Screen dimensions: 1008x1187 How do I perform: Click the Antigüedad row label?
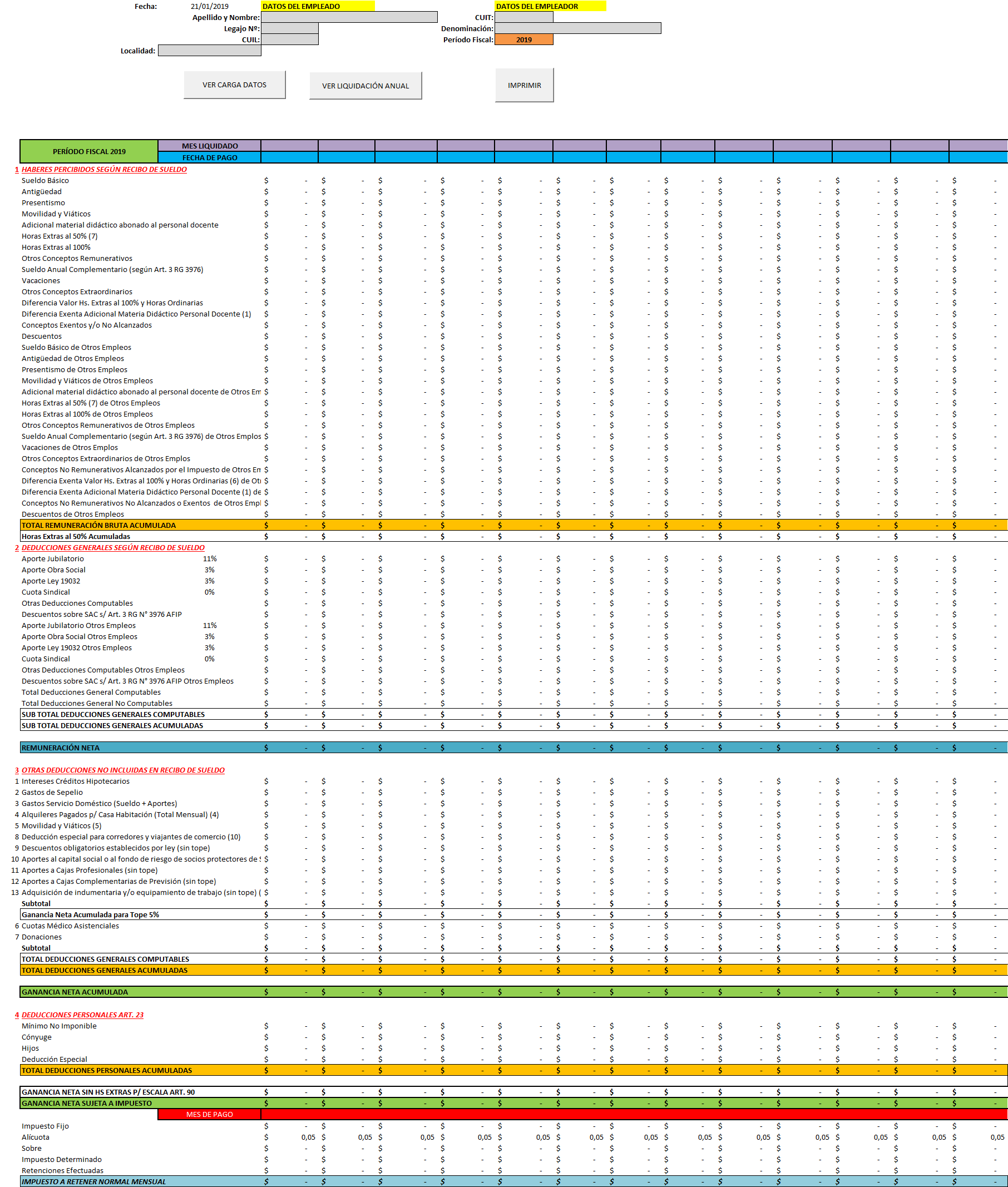click(x=42, y=191)
